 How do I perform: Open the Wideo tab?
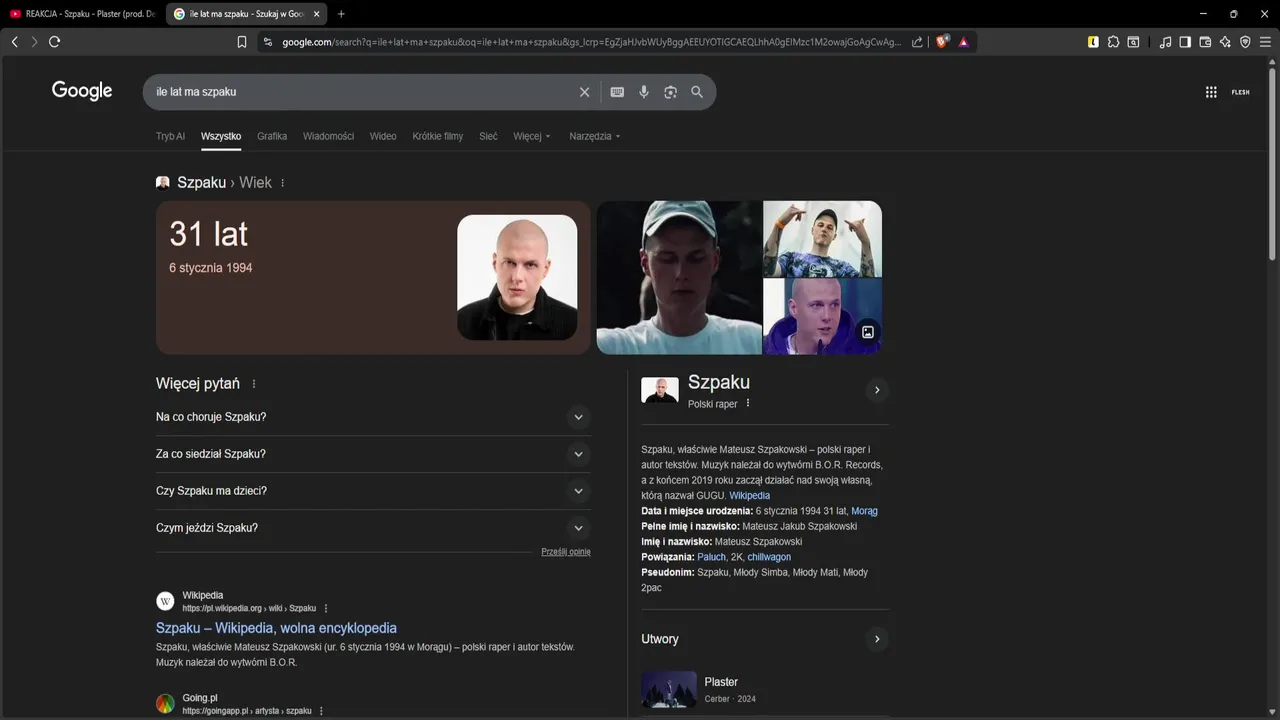pyautogui.click(x=383, y=136)
